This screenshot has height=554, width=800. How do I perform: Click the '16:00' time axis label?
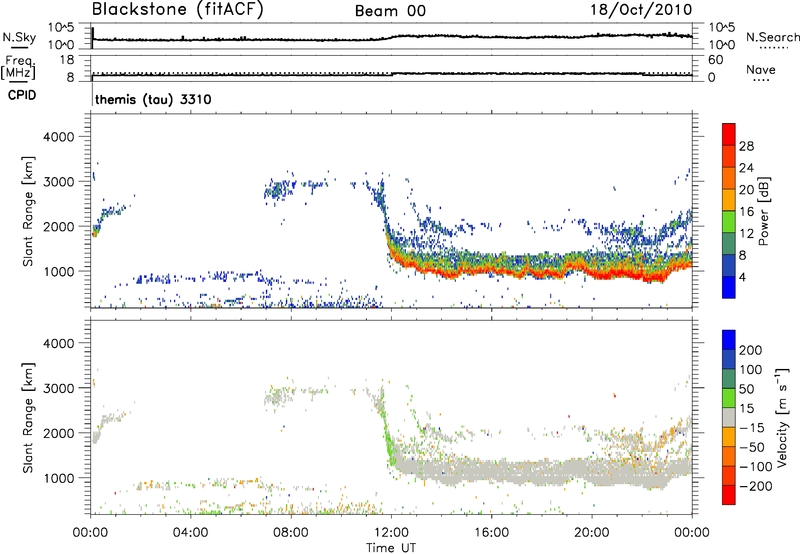click(x=491, y=533)
